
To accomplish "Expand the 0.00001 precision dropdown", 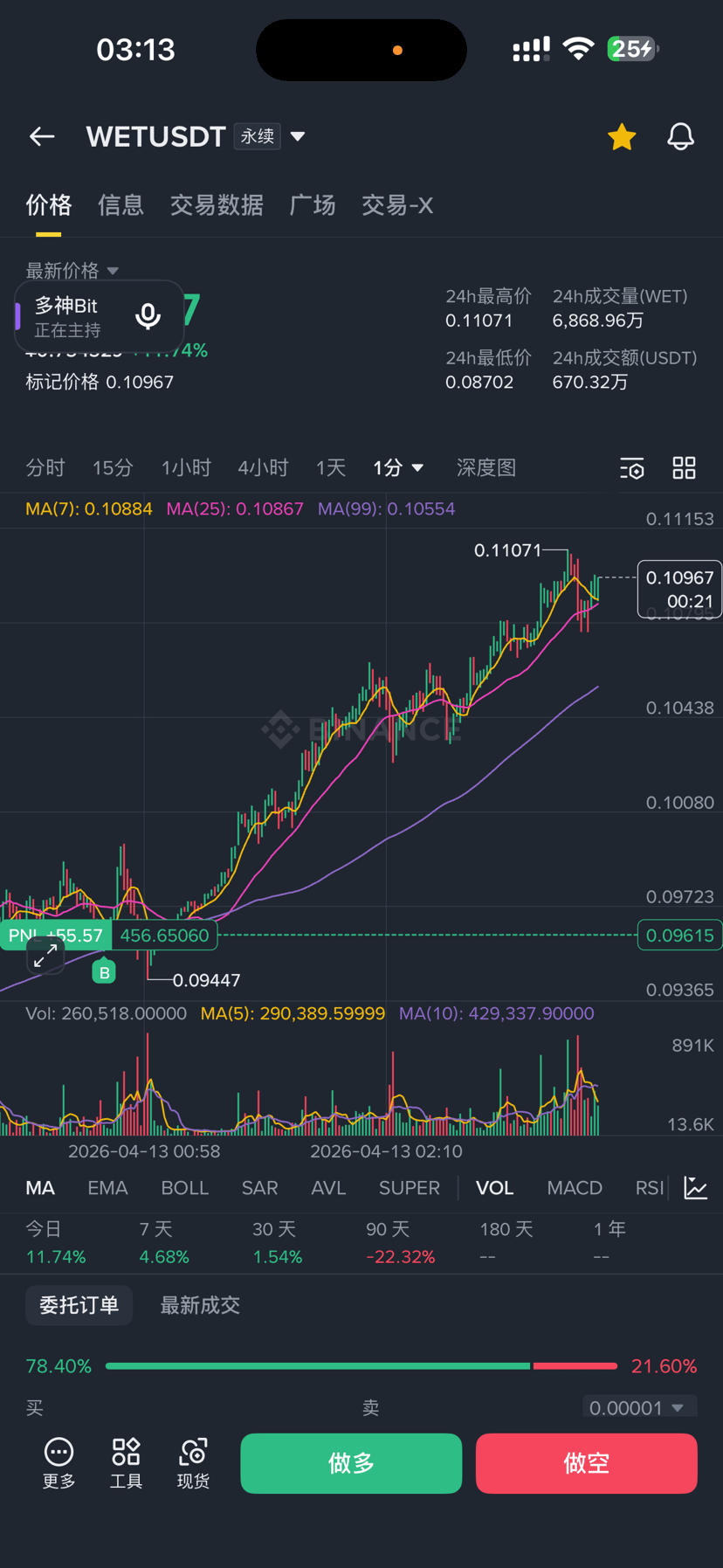I will point(639,1407).
